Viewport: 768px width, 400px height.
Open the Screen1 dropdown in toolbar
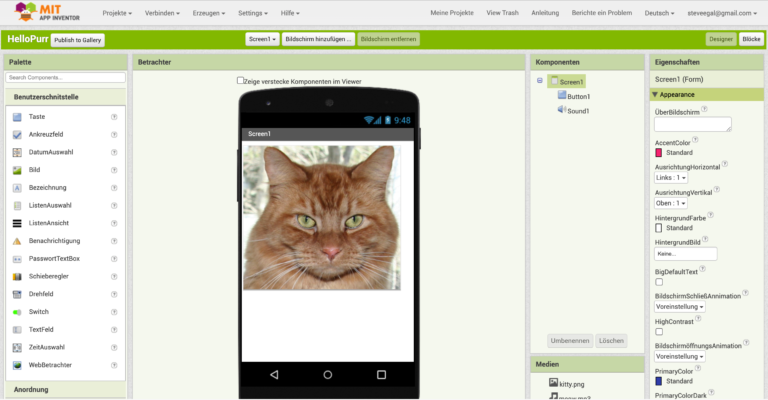[x=261, y=39]
